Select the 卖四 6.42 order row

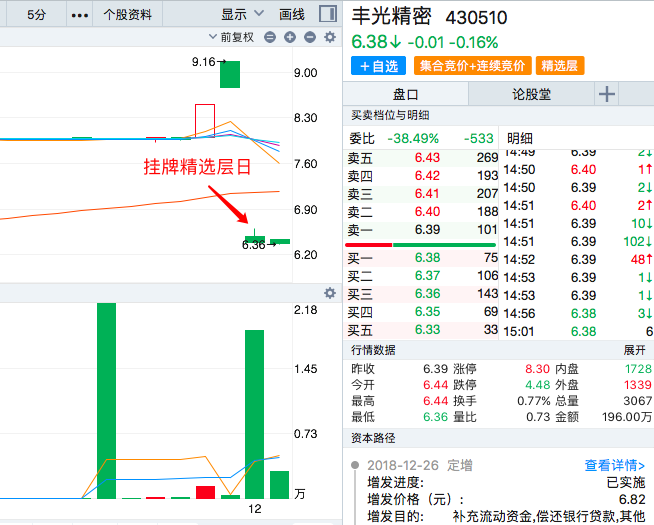tap(422, 176)
